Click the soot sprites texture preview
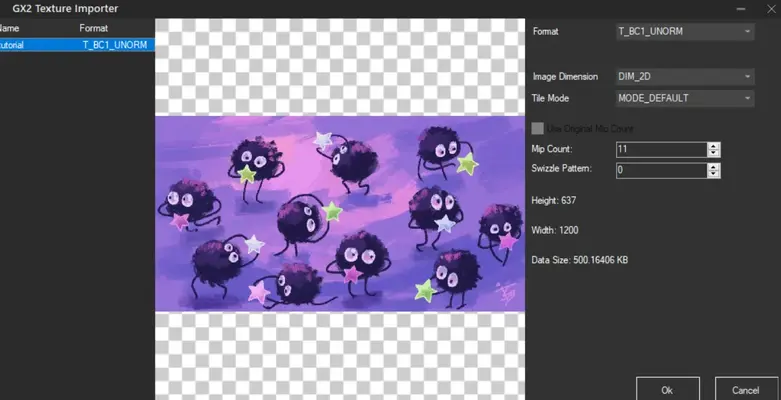 [339, 212]
